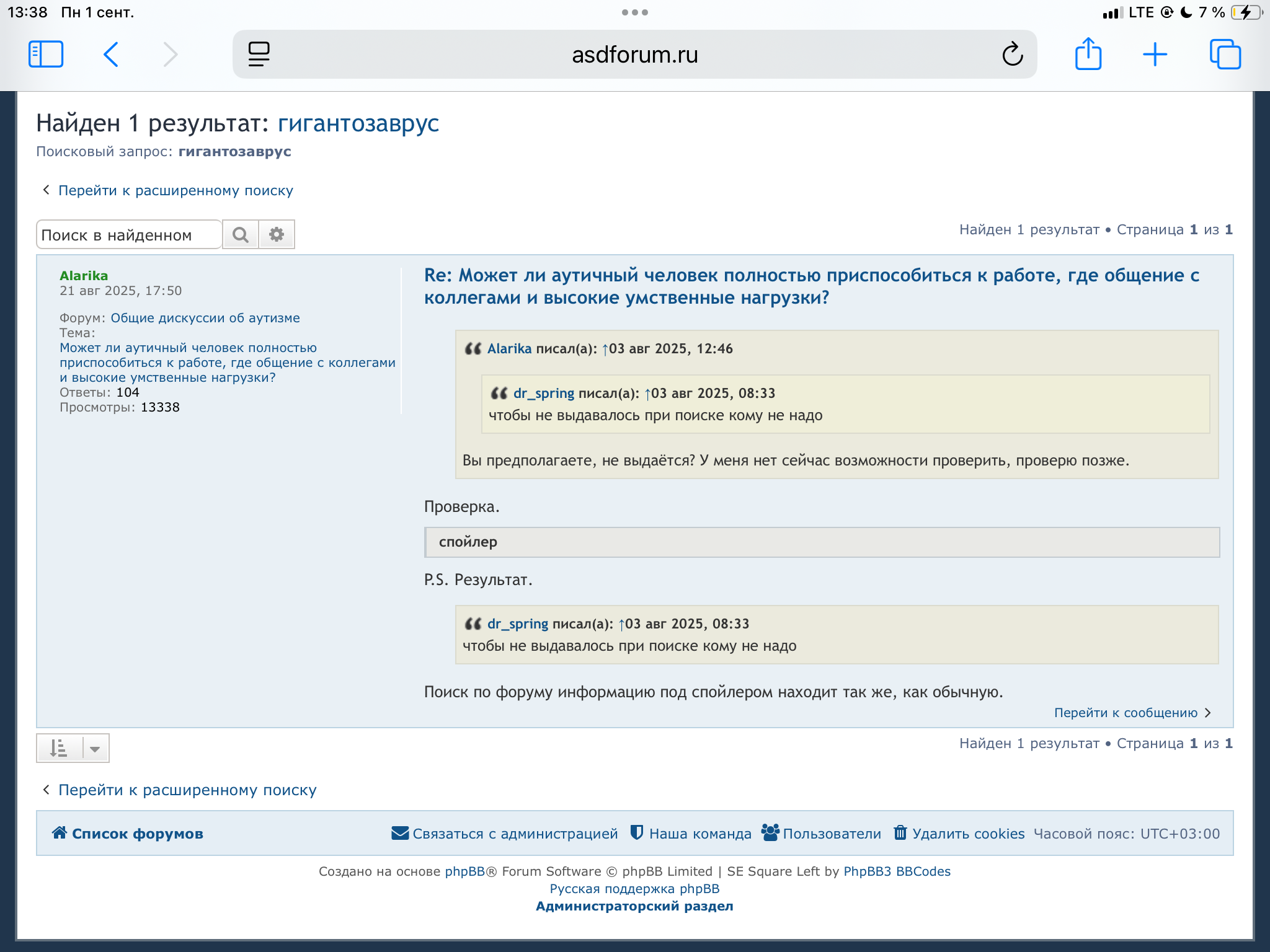
Task: Tap the Share icon
Action: click(x=1088, y=55)
